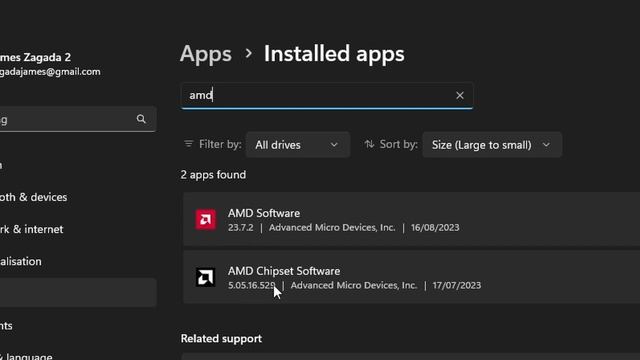The image size is (640, 360).
Task: Open the All drives filter dropdown
Action: pos(298,144)
